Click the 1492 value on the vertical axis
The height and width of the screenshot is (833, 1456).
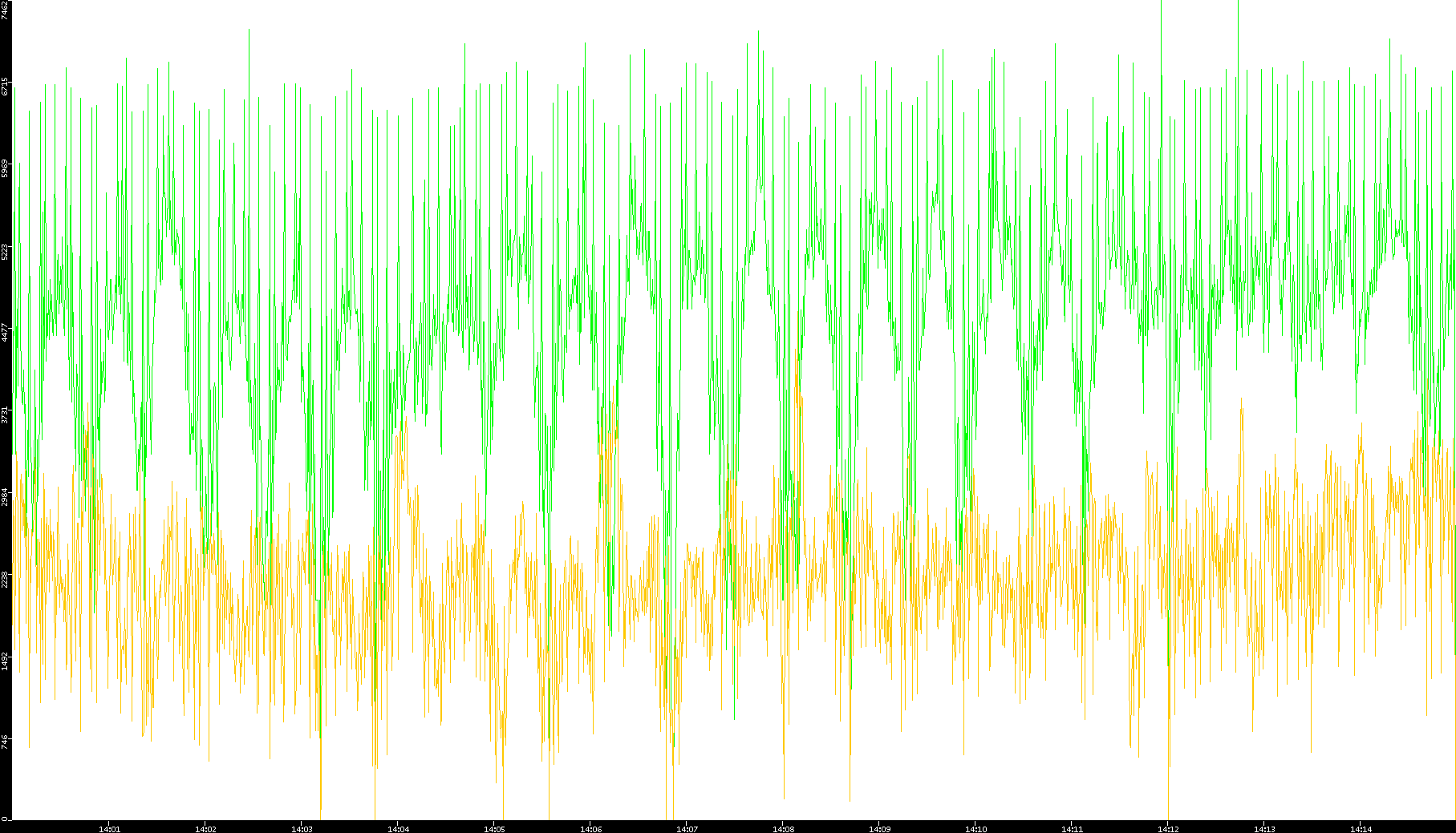coord(6,661)
